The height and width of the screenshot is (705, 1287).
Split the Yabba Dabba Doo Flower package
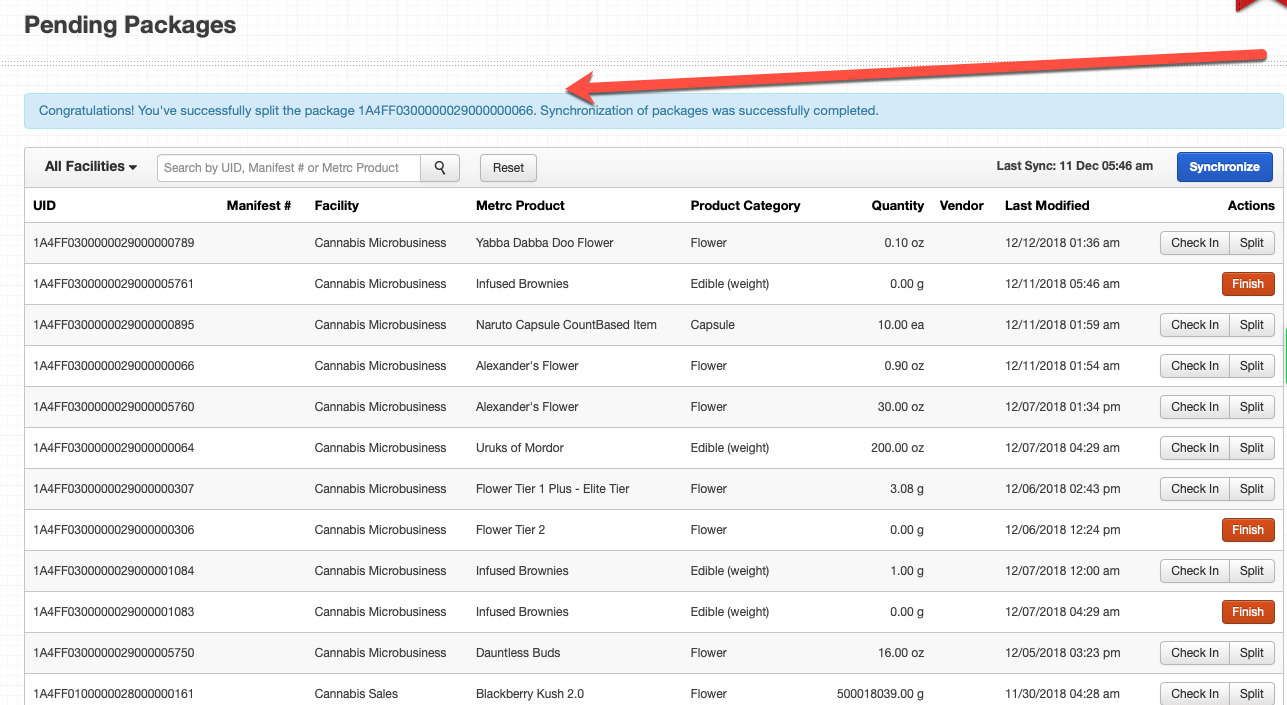[1251, 242]
